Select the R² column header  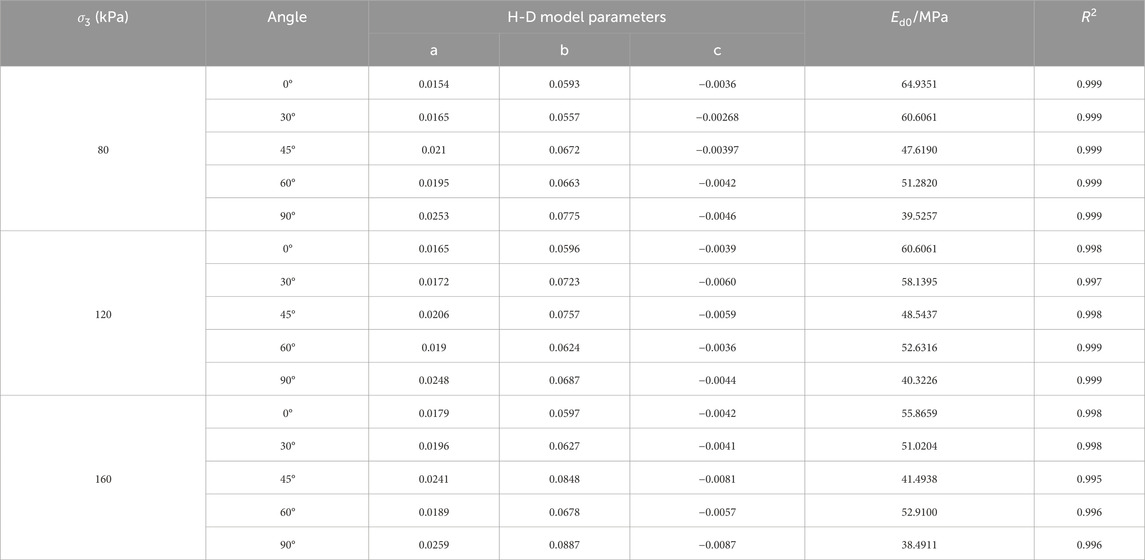(x=1089, y=17)
